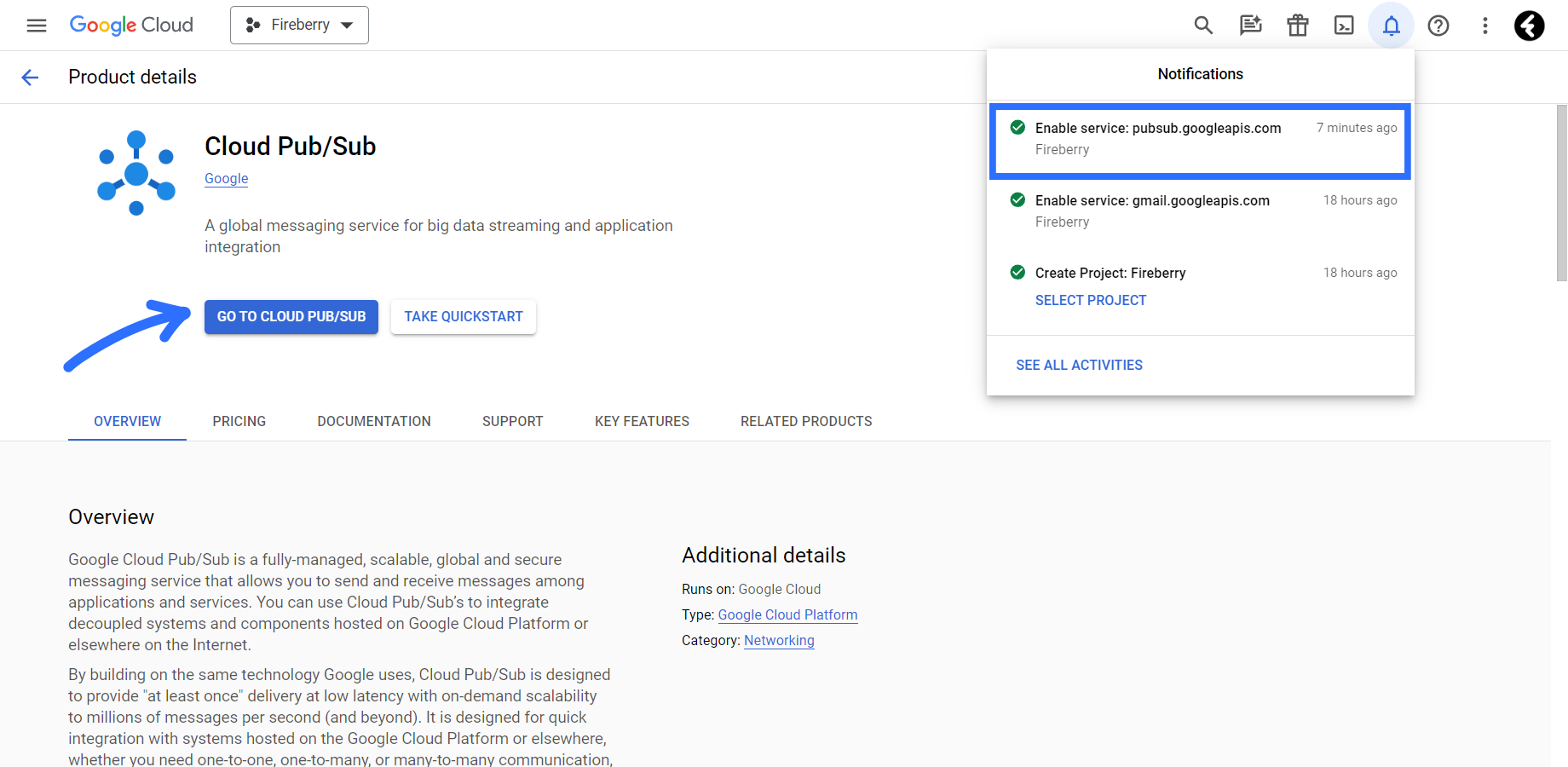
Task: Switch to the DOCUMENTATION tab
Action: tap(374, 421)
